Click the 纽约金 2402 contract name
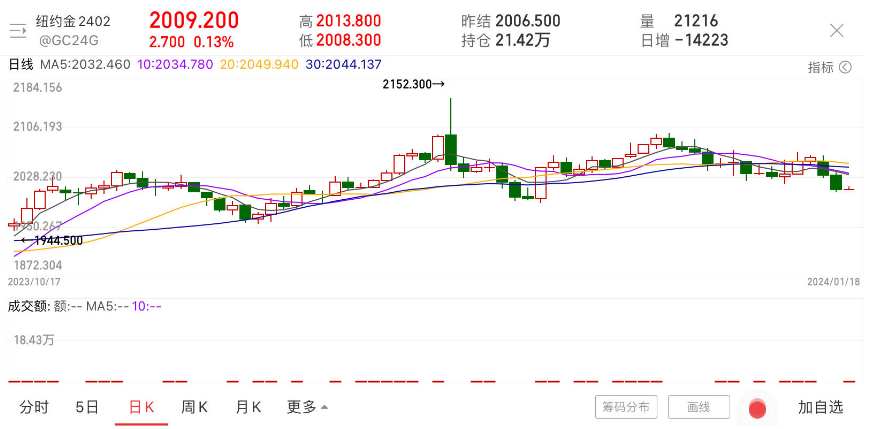The image size is (871, 429). [73, 22]
